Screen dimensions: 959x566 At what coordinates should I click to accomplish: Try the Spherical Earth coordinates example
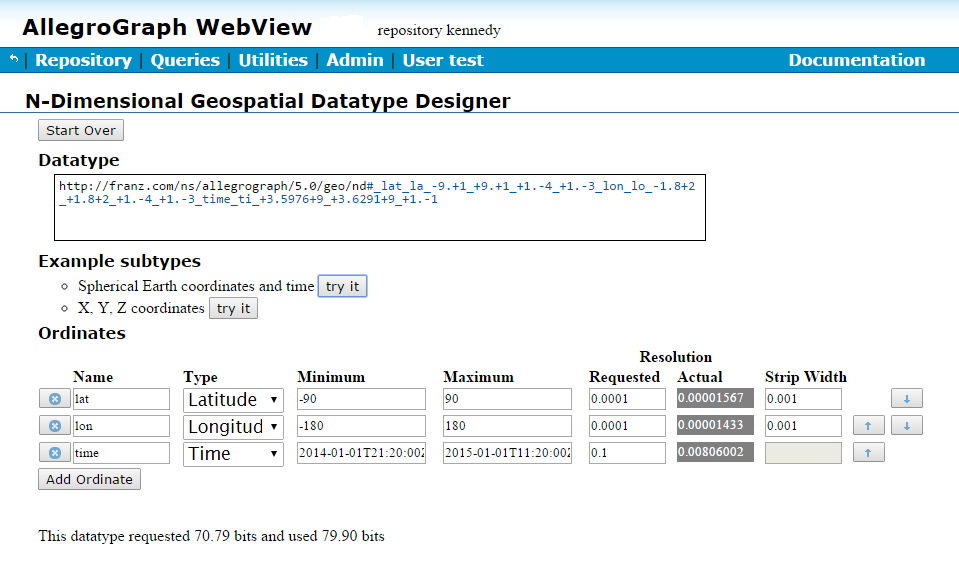(x=342, y=286)
